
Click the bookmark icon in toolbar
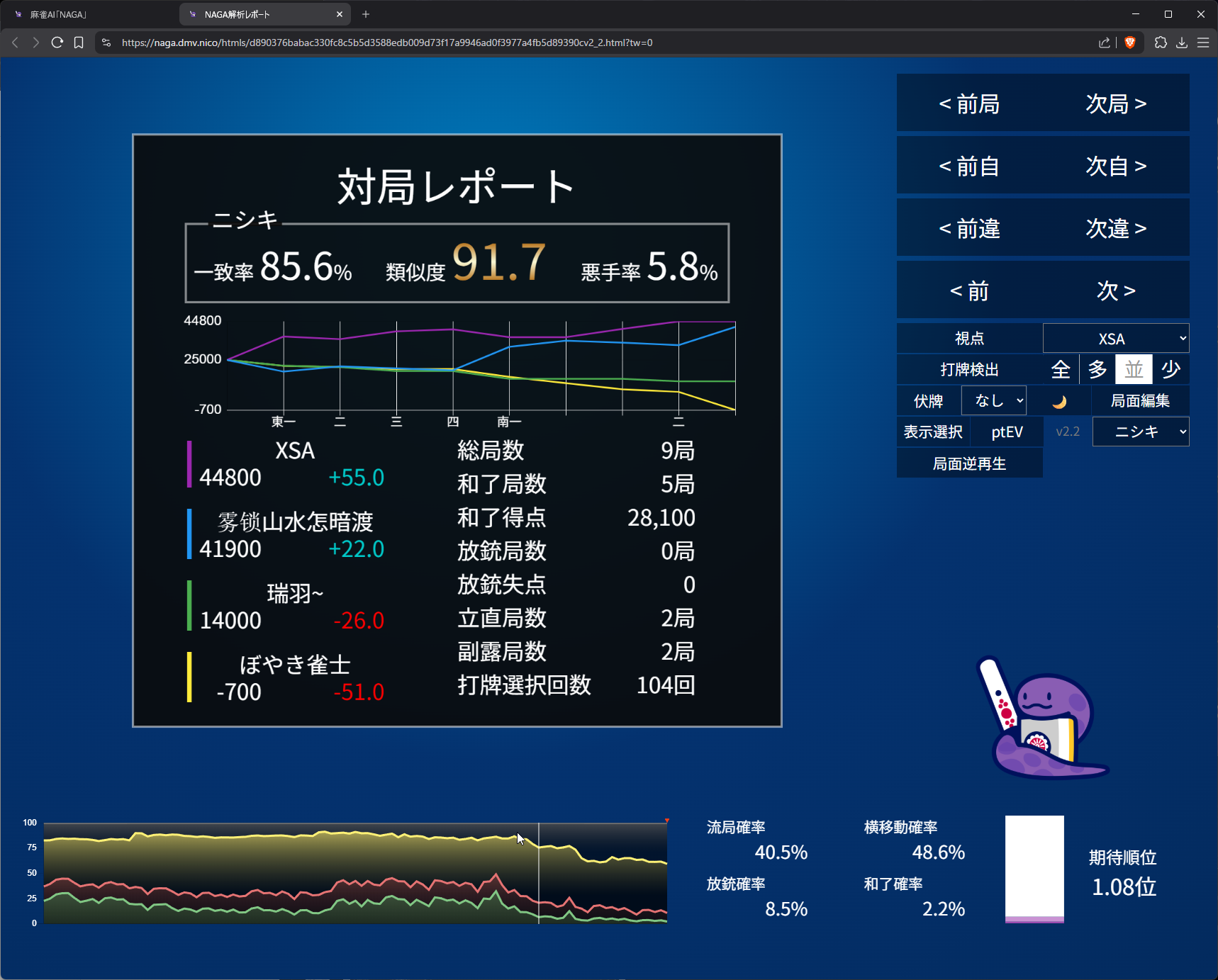pyautogui.click(x=79, y=43)
